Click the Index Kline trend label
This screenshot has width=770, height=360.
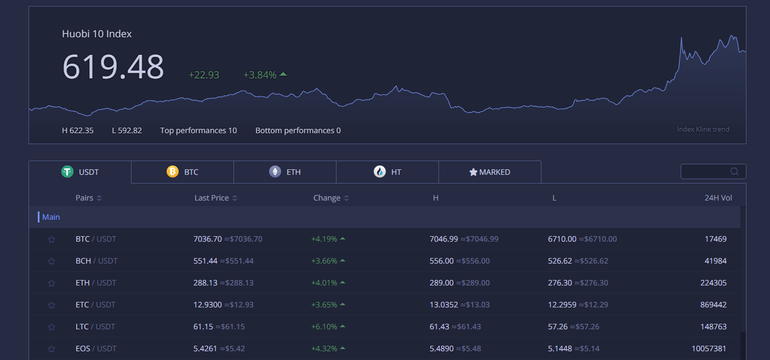click(703, 130)
